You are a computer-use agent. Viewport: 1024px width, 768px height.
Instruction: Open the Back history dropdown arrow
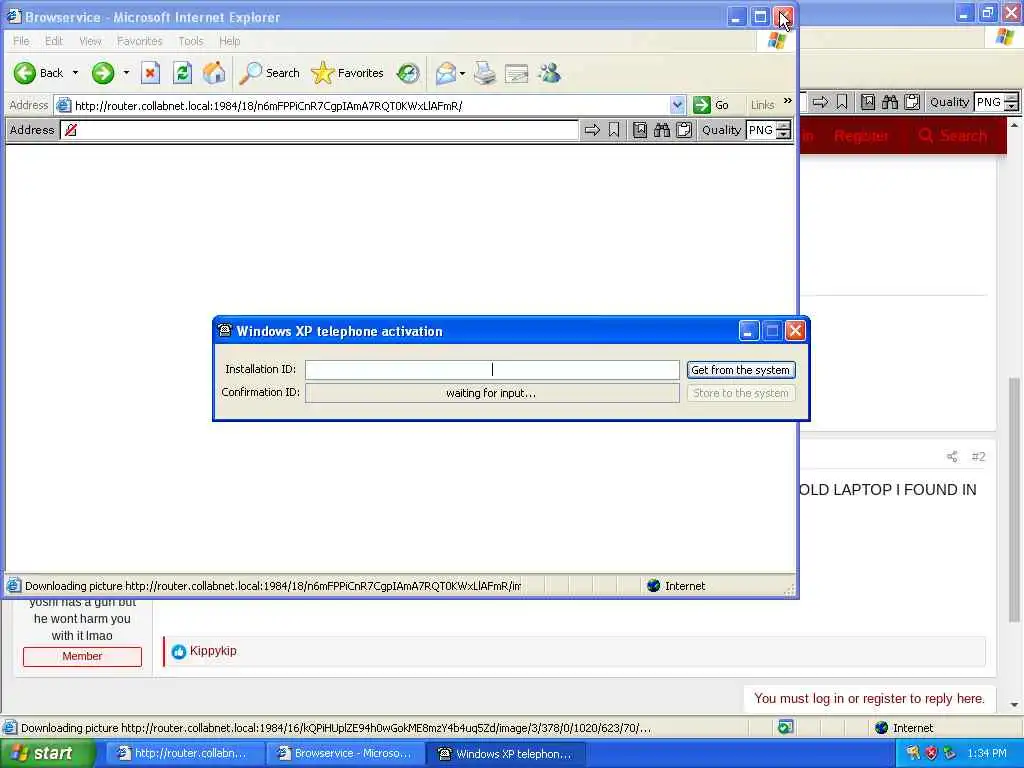click(x=75, y=73)
